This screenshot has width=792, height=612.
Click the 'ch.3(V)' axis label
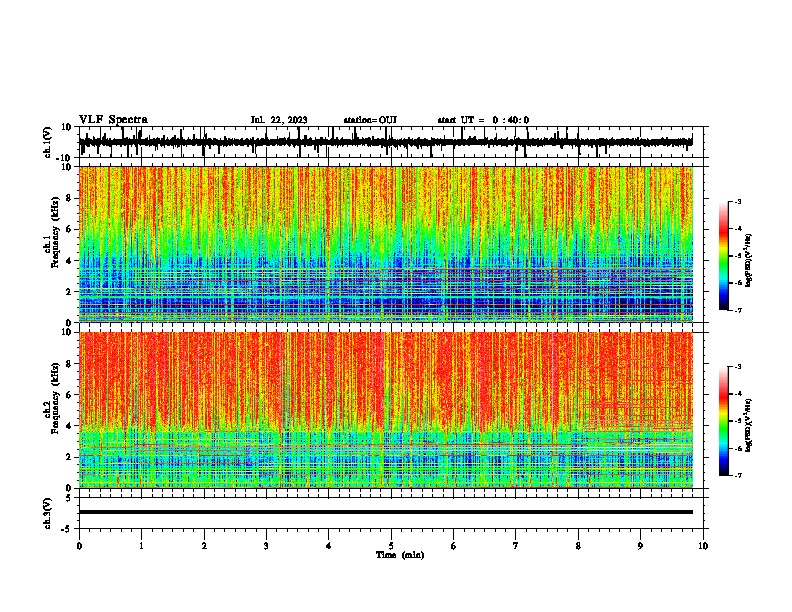click(48, 513)
